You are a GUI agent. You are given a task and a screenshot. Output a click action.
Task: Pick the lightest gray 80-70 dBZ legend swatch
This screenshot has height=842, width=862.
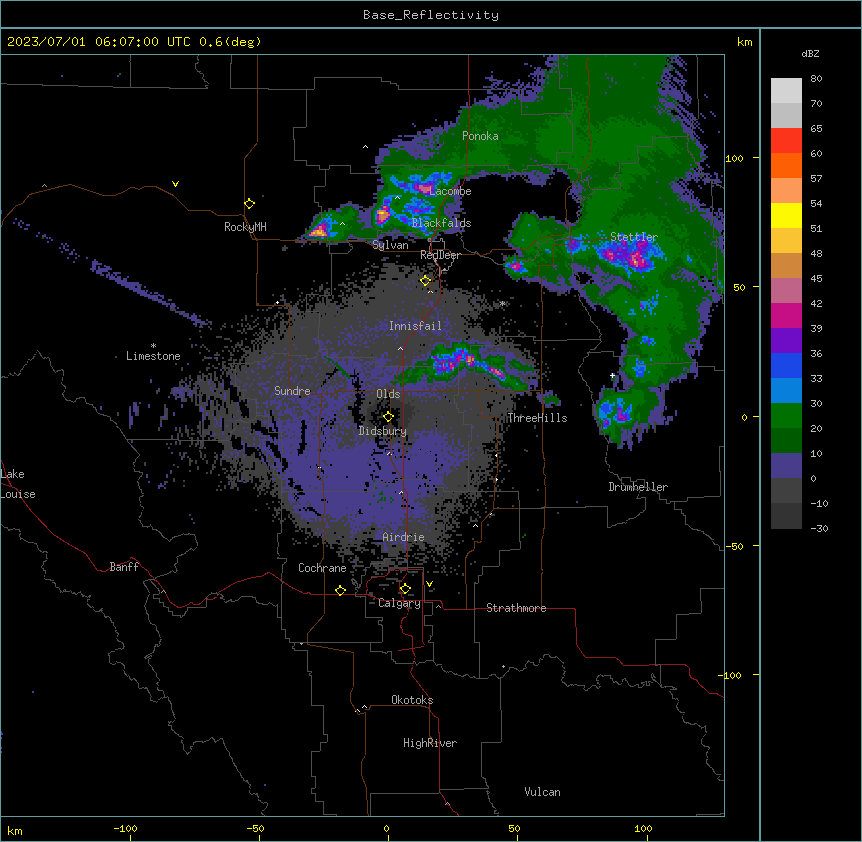[786, 91]
